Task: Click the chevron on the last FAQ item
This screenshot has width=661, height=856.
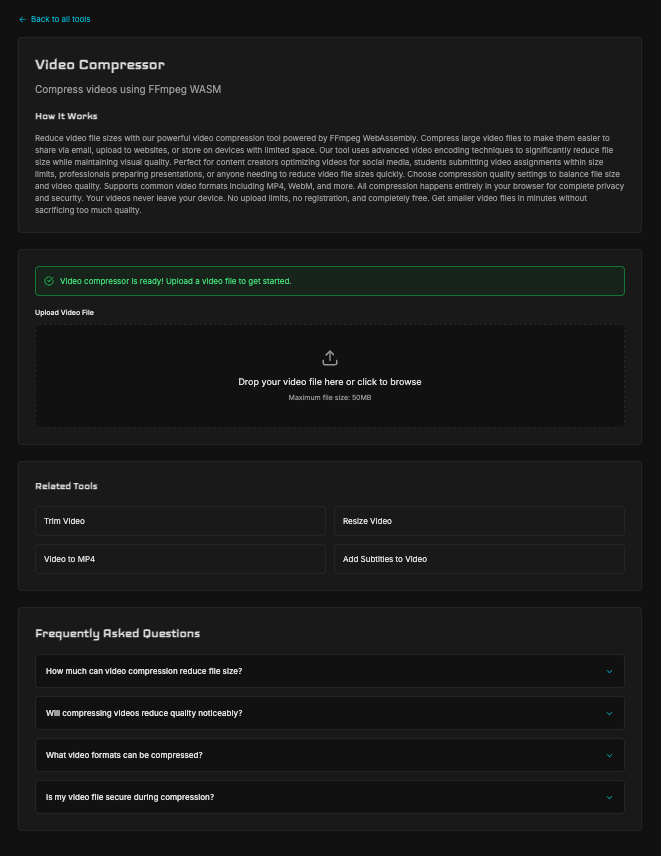Action: [x=609, y=797]
